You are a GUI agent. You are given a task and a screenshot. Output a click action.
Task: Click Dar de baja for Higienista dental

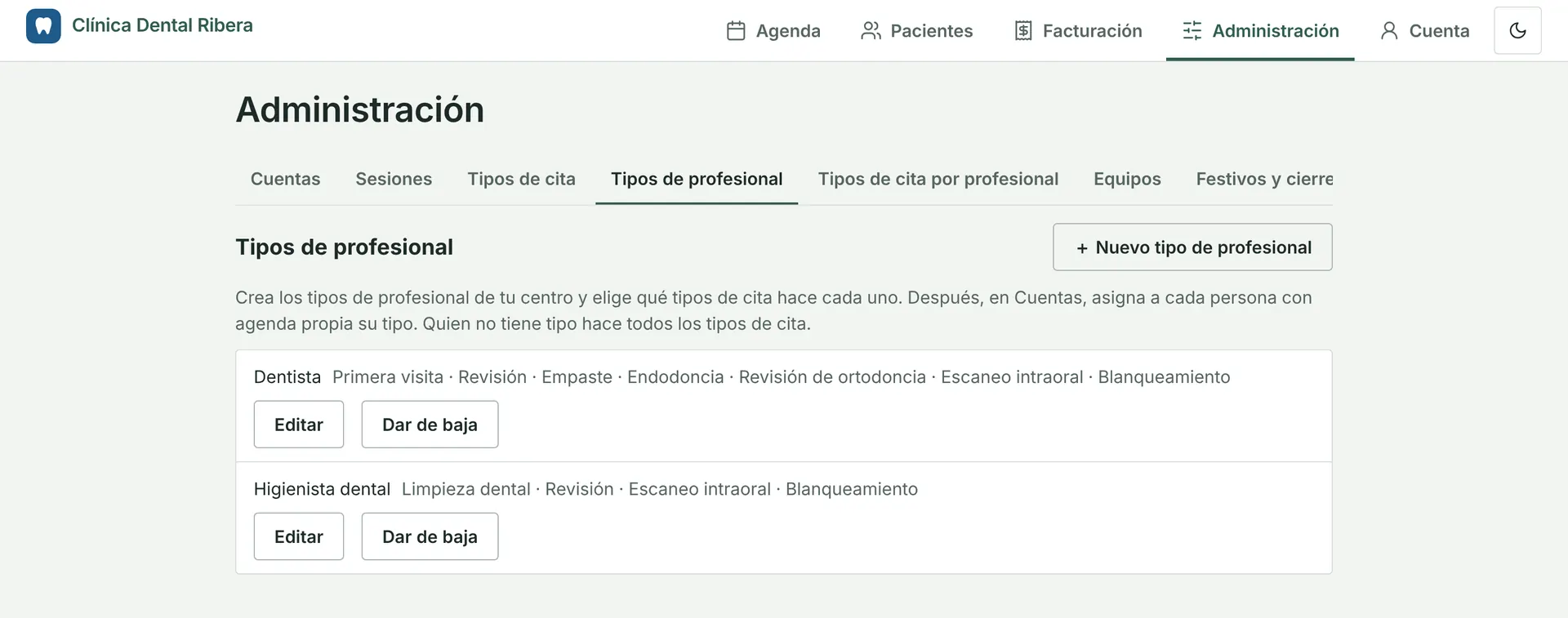click(x=430, y=536)
